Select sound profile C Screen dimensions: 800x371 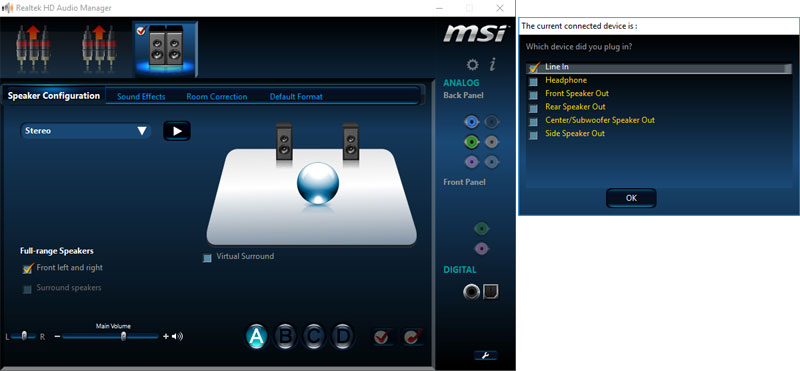point(314,336)
